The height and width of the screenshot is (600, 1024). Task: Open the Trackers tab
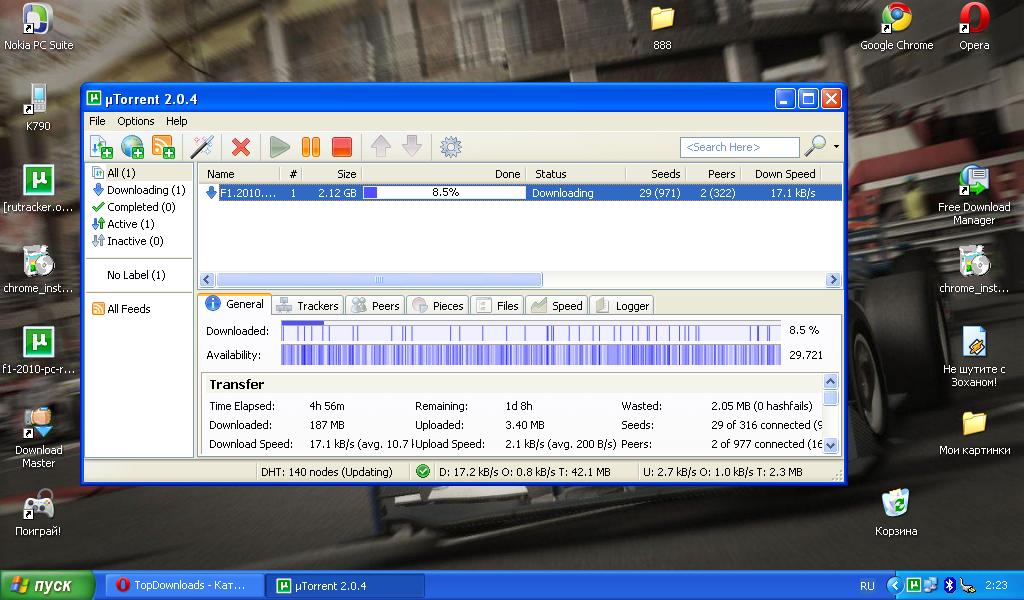[308, 305]
